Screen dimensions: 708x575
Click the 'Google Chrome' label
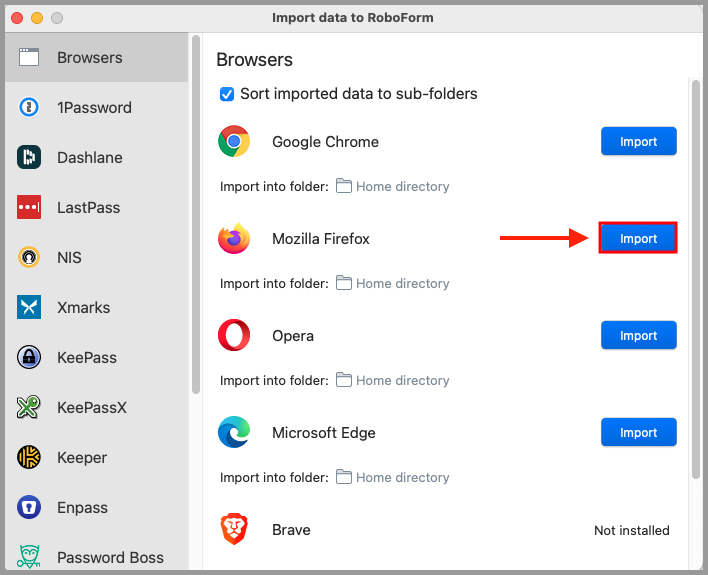click(x=326, y=142)
